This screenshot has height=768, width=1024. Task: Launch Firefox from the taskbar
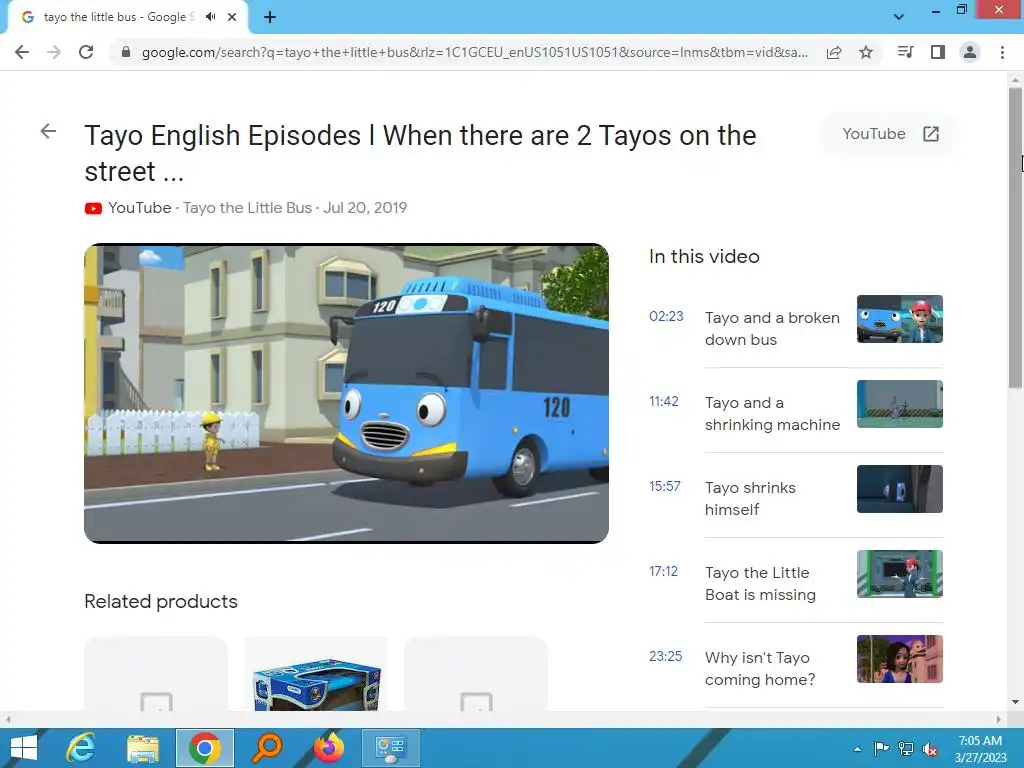328,748
